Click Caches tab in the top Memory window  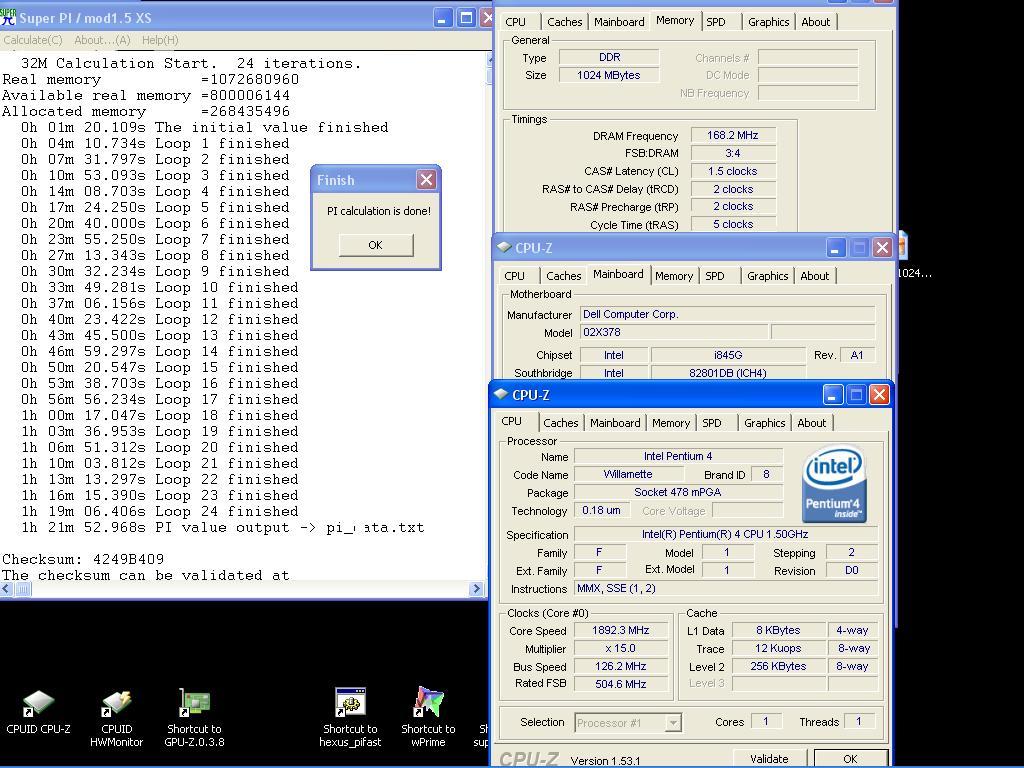(x=565, y=22)
